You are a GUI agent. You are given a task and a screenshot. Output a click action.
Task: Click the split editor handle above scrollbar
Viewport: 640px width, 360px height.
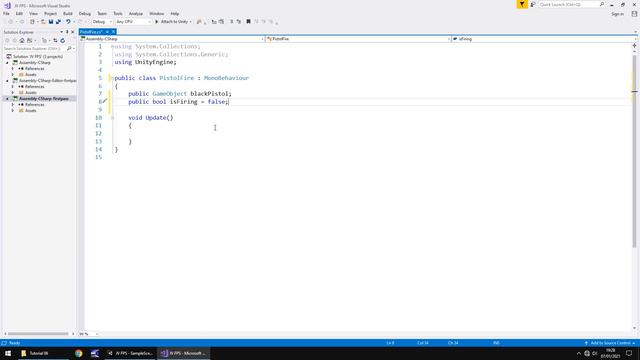tap(634, 46)
